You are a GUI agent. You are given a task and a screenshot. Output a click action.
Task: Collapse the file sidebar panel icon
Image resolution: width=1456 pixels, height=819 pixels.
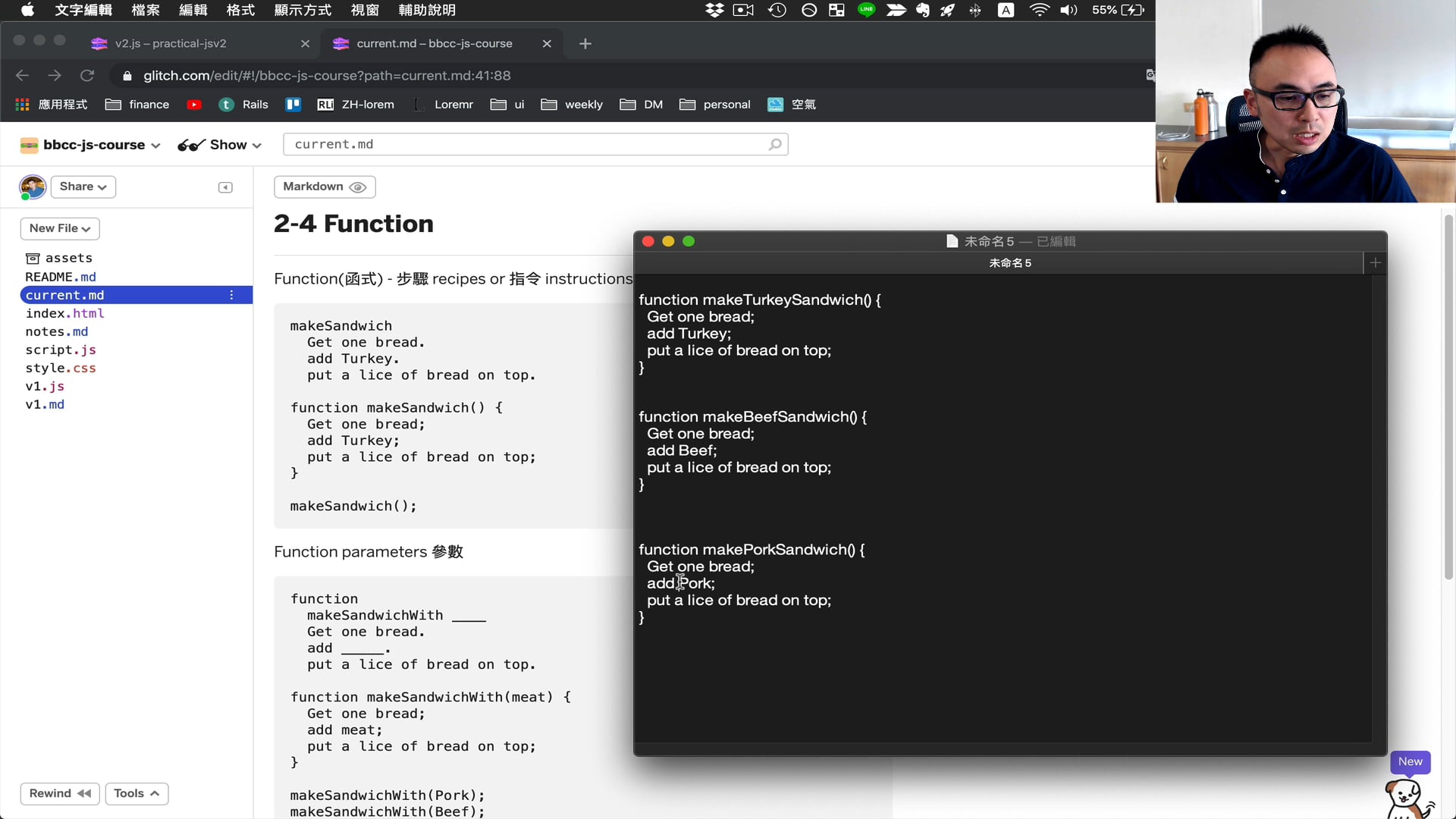(x=225, y=187)
